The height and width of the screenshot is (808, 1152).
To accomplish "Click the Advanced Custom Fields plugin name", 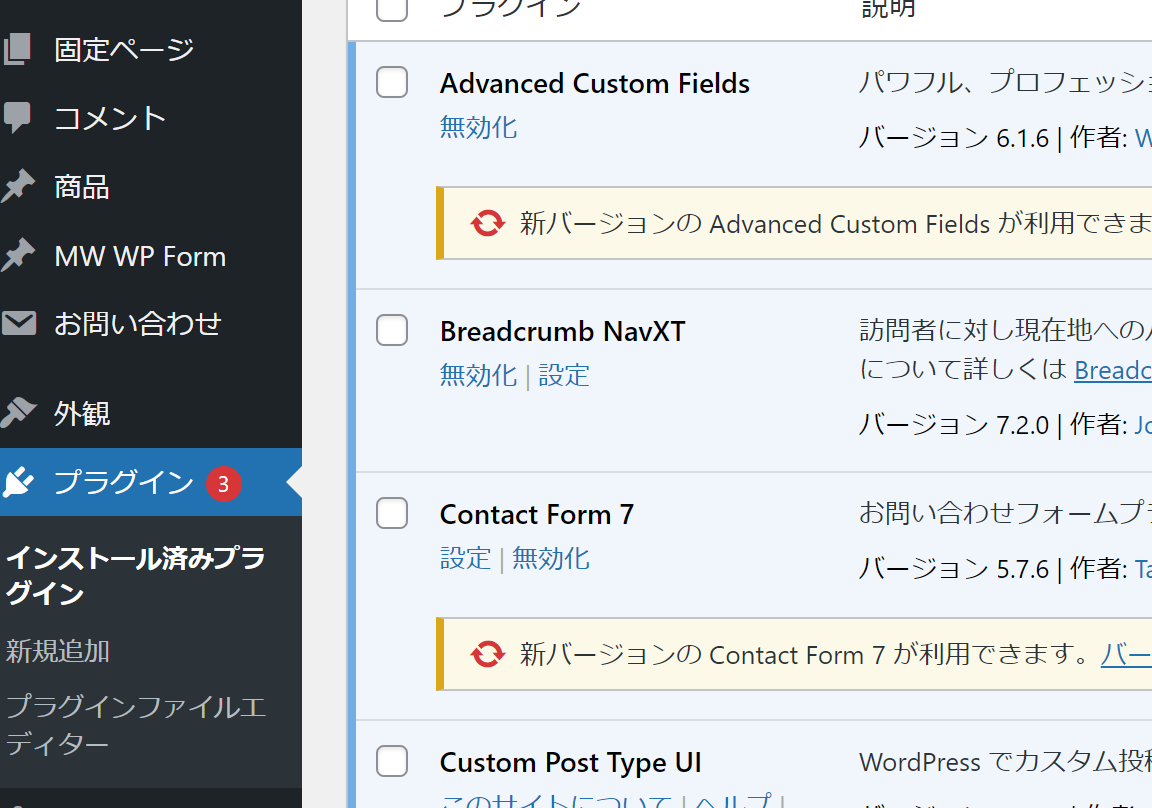I will [595, 84].
